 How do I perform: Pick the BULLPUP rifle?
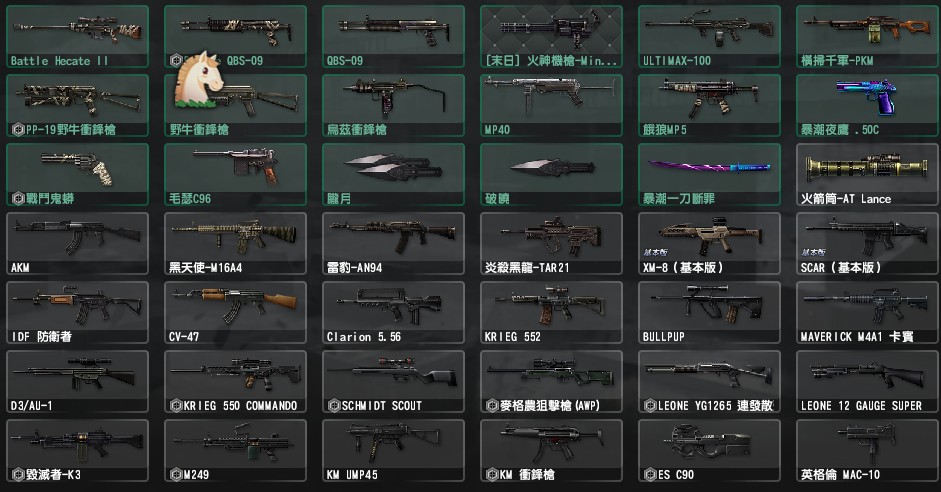click(709, 312)
